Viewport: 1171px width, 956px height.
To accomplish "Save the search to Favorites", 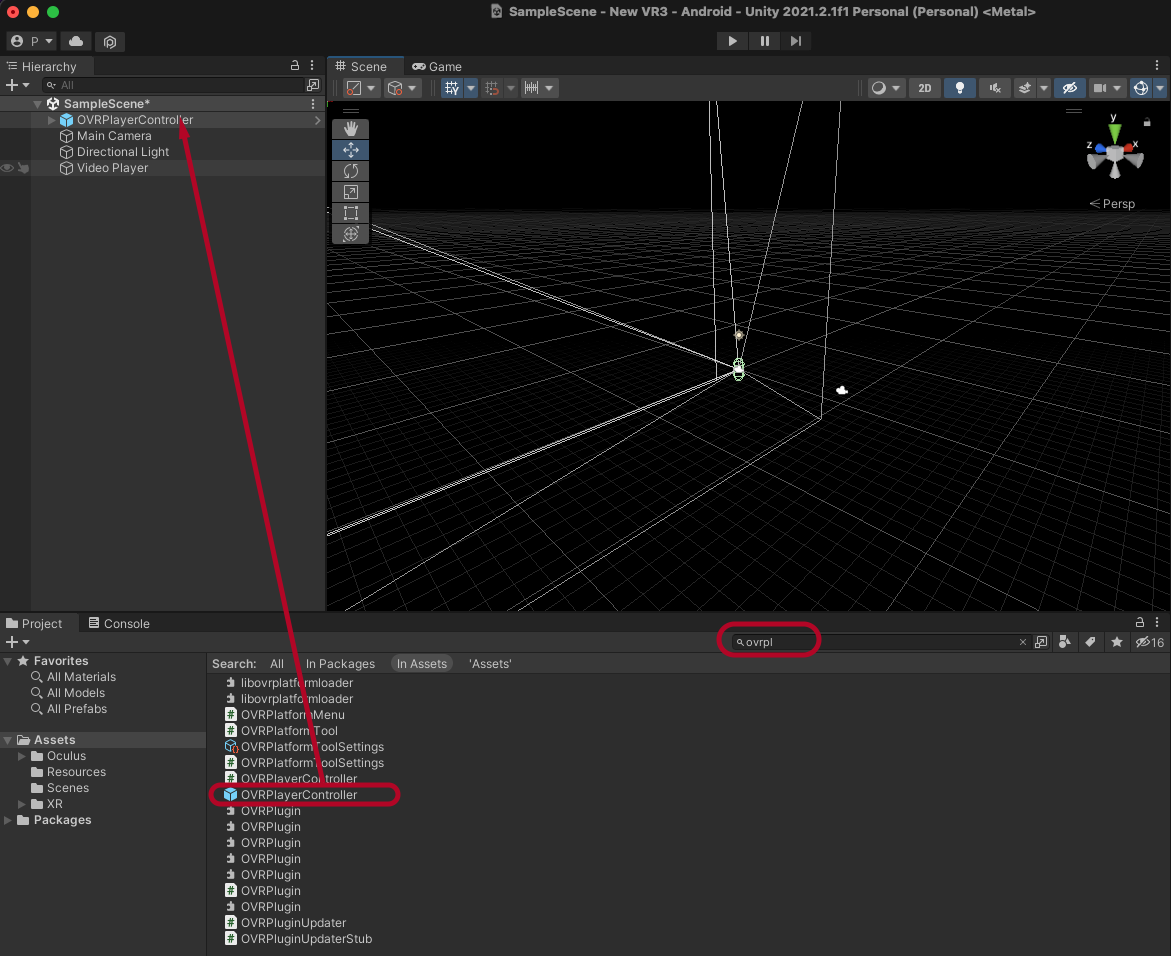I will [x=1116, y=642].
